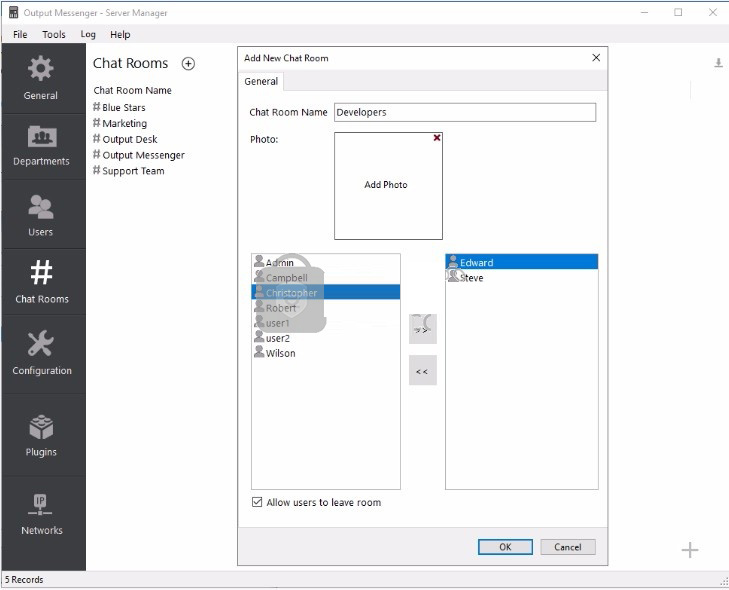
Task: Select Output Messenger chat room
Action: [x=139, y=155]
